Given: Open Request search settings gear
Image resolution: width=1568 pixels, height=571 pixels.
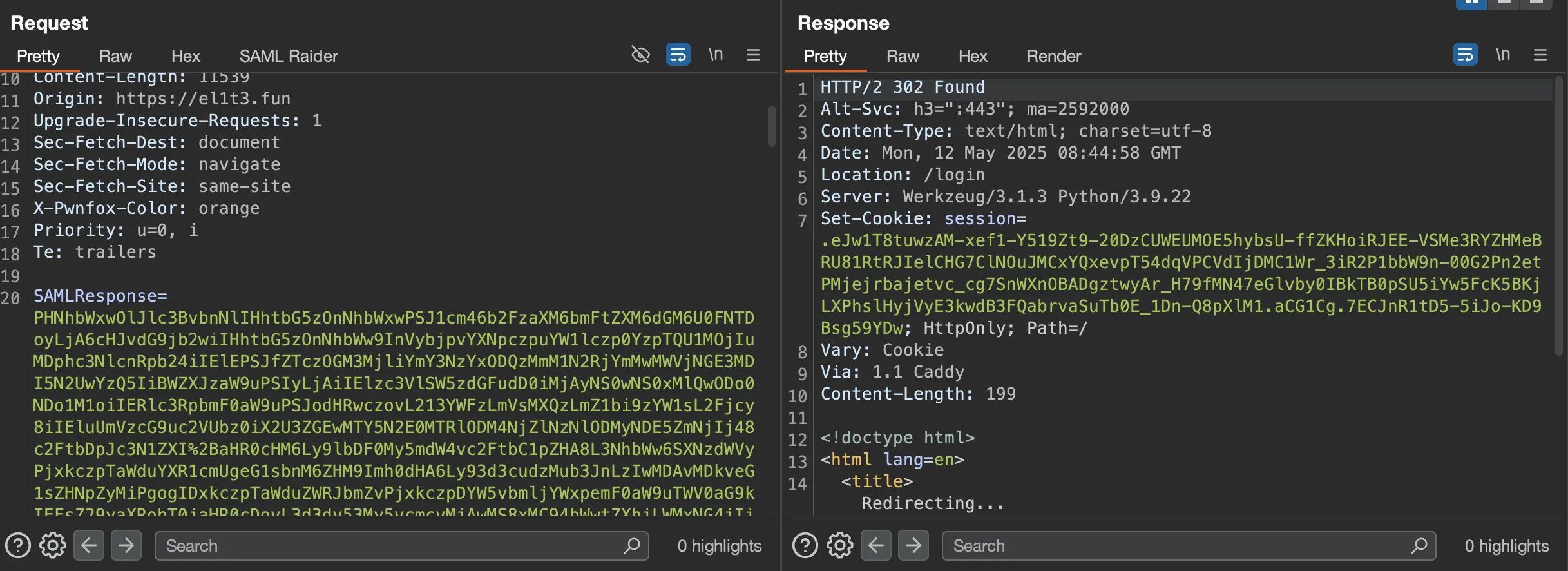Looking at the screenshot, I should click(53, 545).
